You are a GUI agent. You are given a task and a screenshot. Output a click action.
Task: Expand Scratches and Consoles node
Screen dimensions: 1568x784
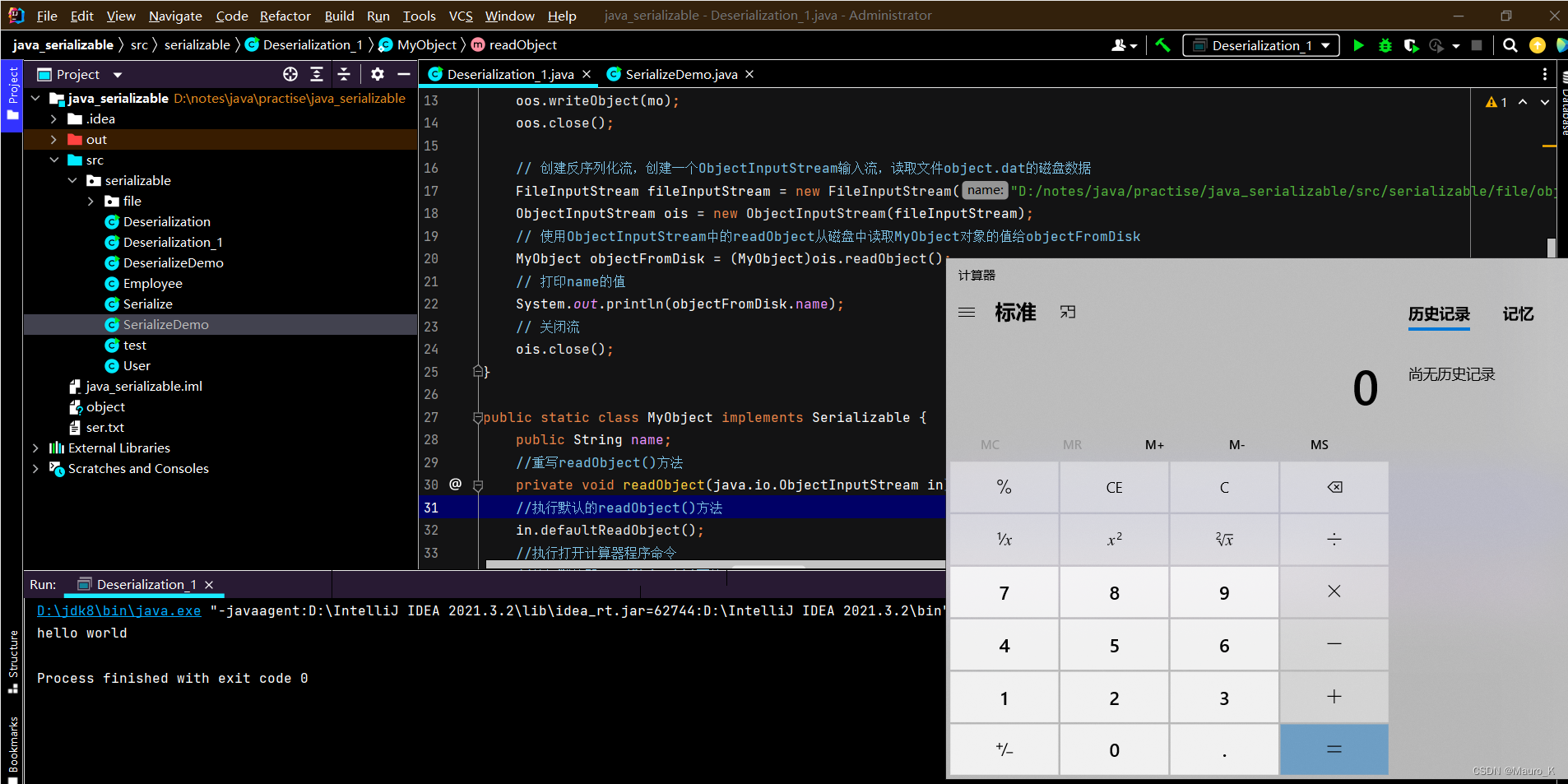[35, 468]
